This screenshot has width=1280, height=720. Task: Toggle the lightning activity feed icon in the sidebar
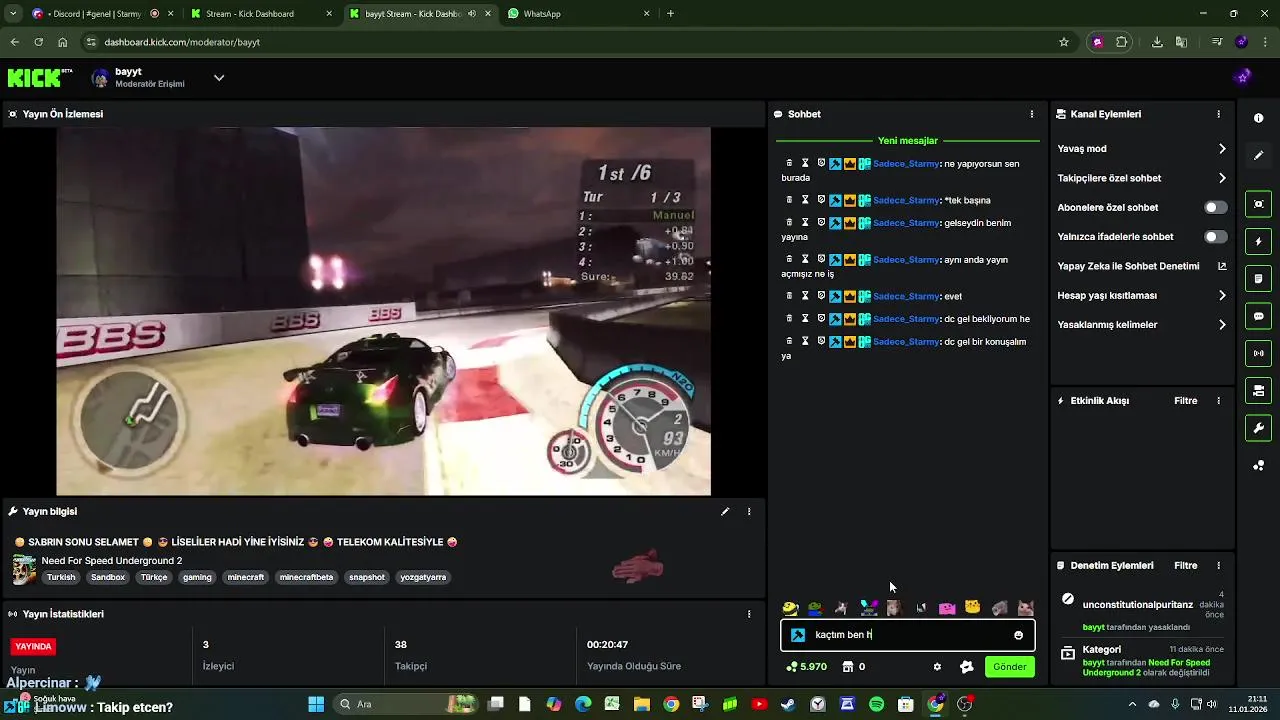tap(1258, 241)
